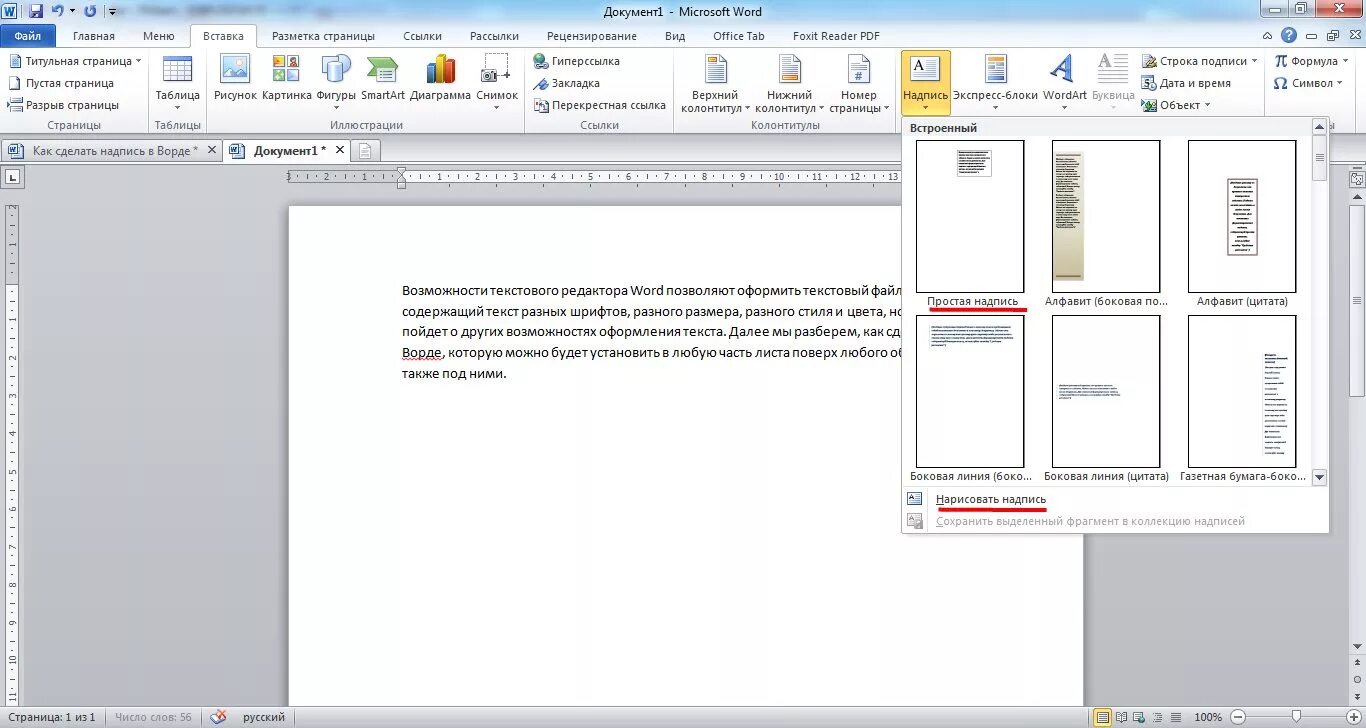This screenshot has width=1366, height=728.
Task: Open the Office Tab ribbon tab
Action: pos(738,36)
